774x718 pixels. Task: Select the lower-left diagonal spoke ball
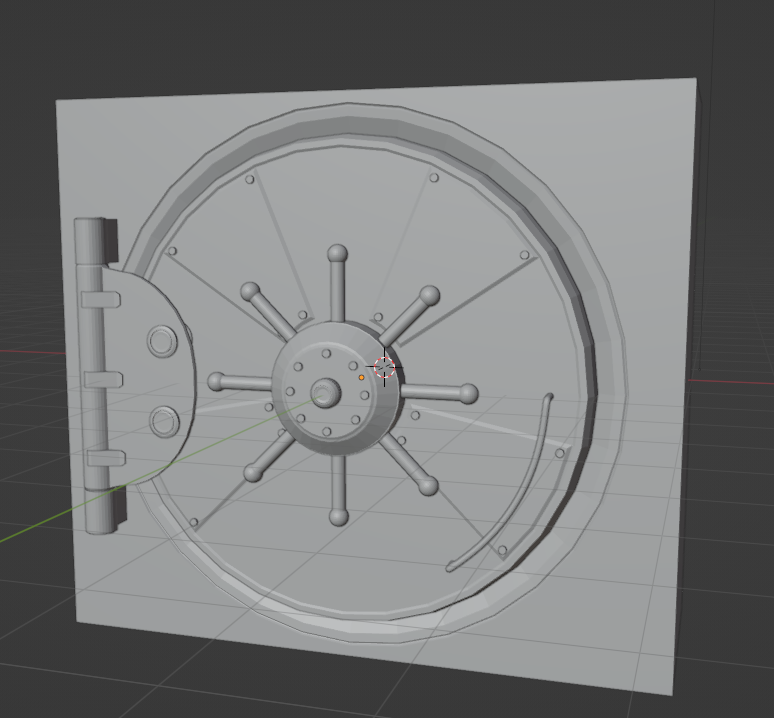pos(253,473)
